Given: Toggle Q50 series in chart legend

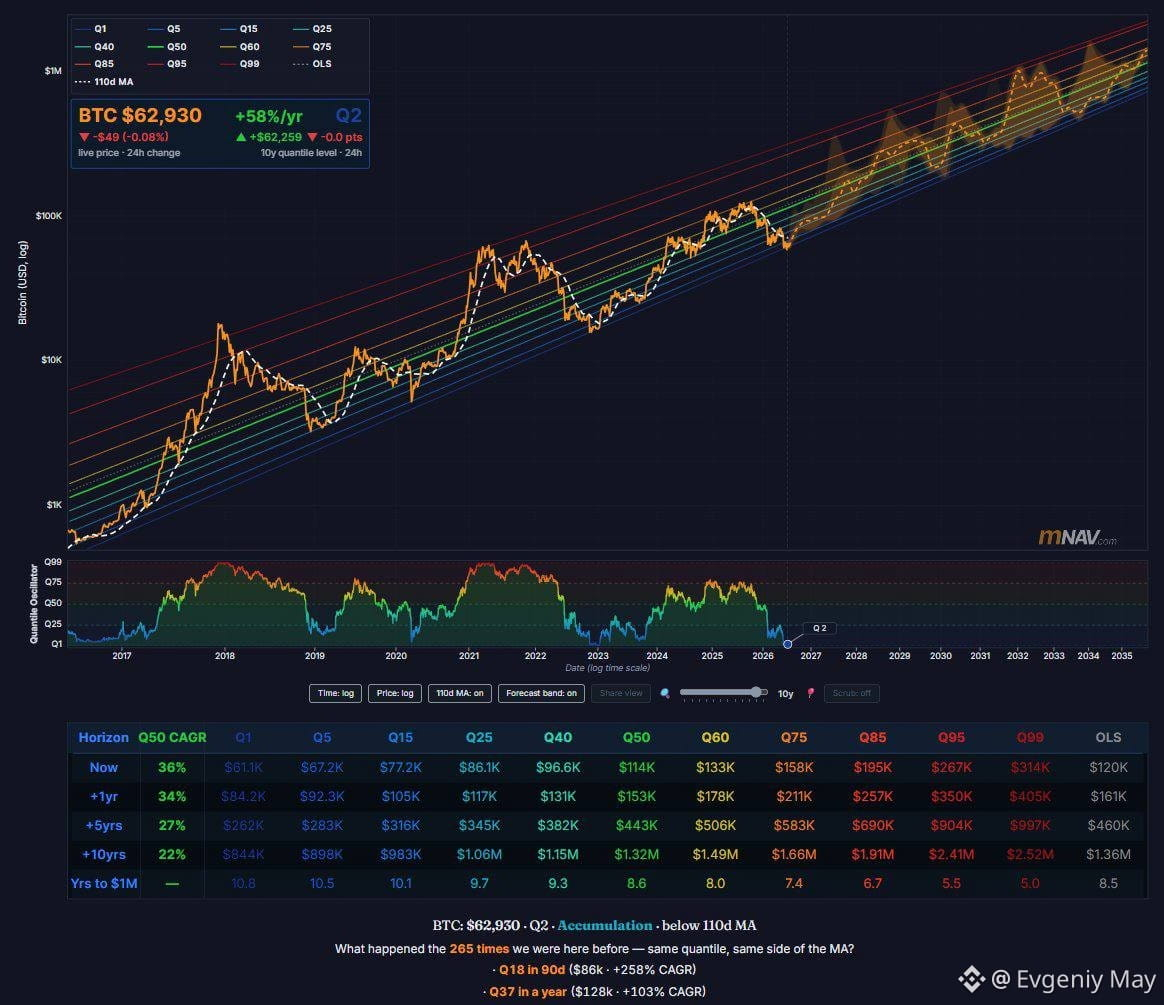Looking at the screenshot, I should [167, 47].
